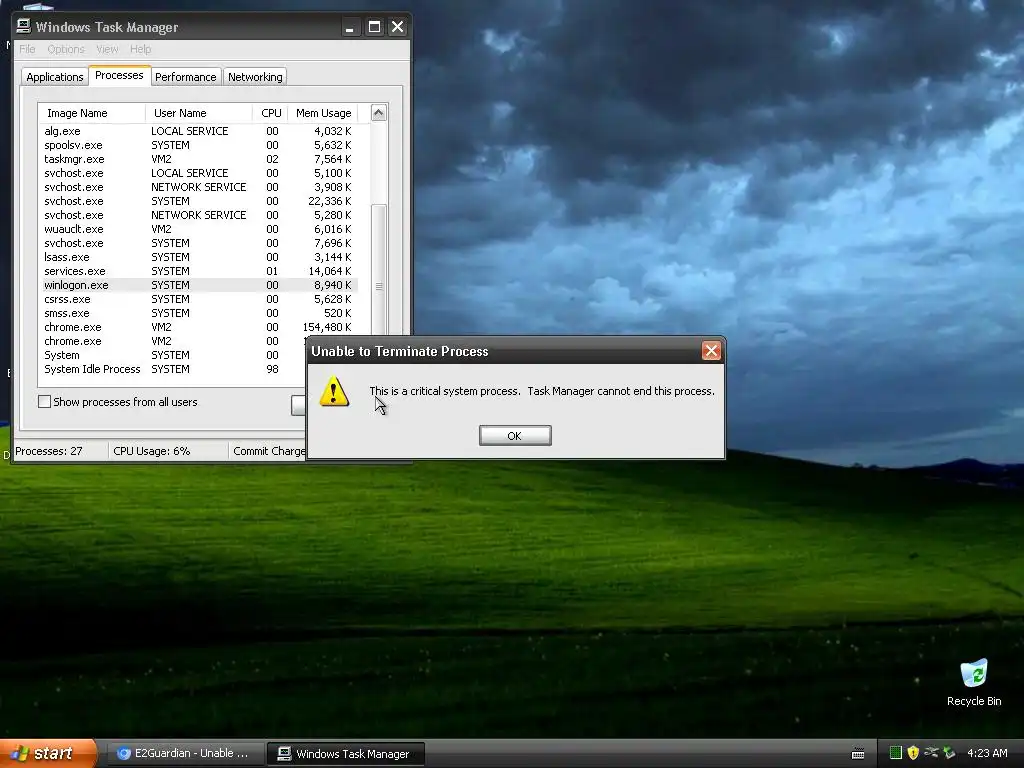Sort processes by Image Name column
Viewport: 1024px width, 768px height.
tap(91, 113)
